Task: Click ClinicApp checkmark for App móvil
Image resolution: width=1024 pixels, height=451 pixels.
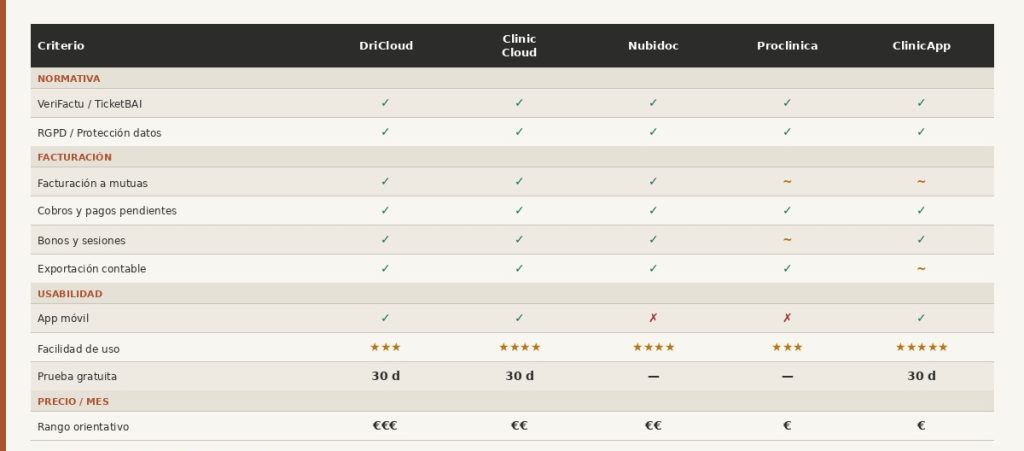Action: [921, 318]
